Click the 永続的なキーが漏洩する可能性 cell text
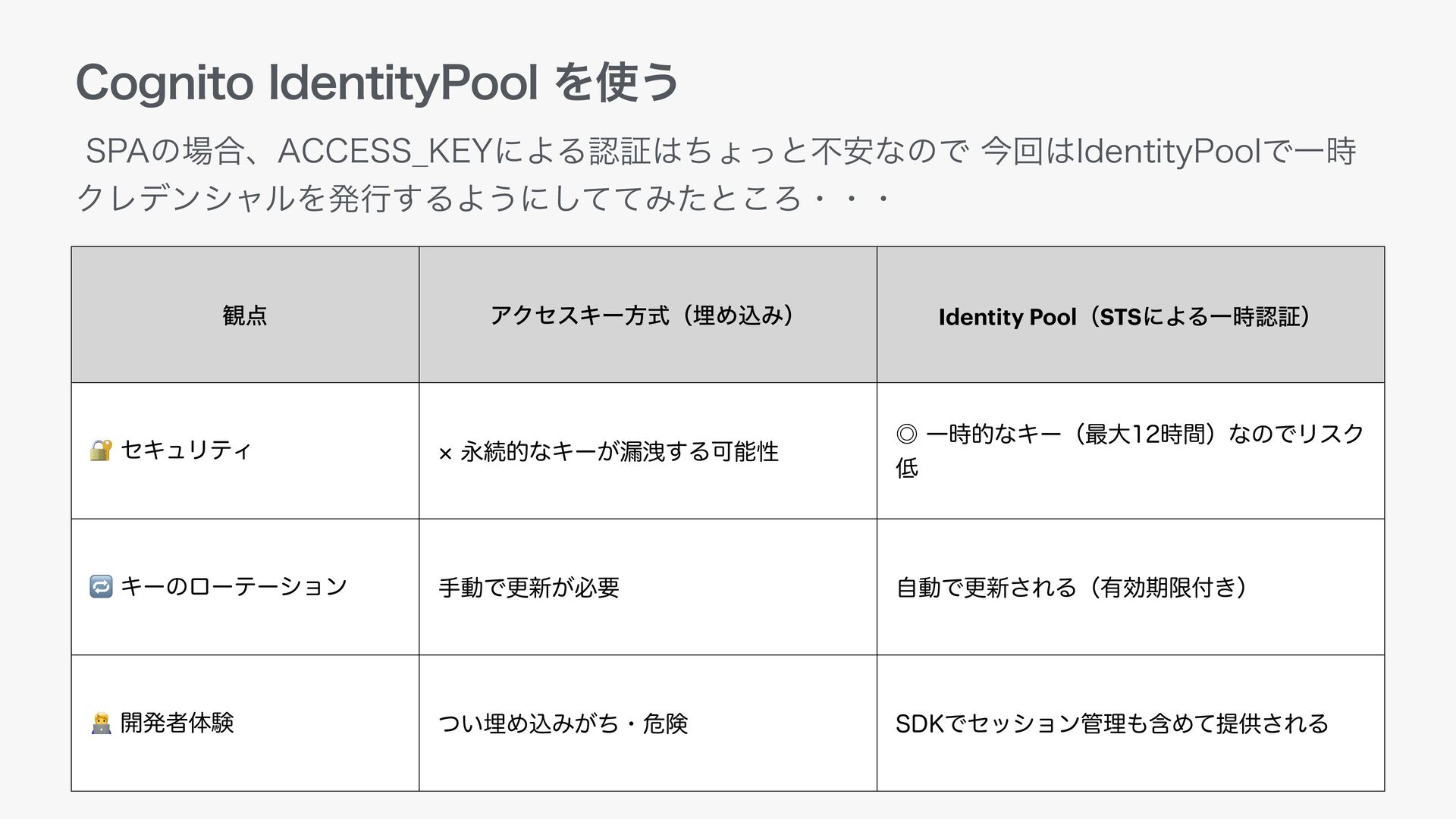The height and width of the screenshot is (819, 1456). [619, 452]
